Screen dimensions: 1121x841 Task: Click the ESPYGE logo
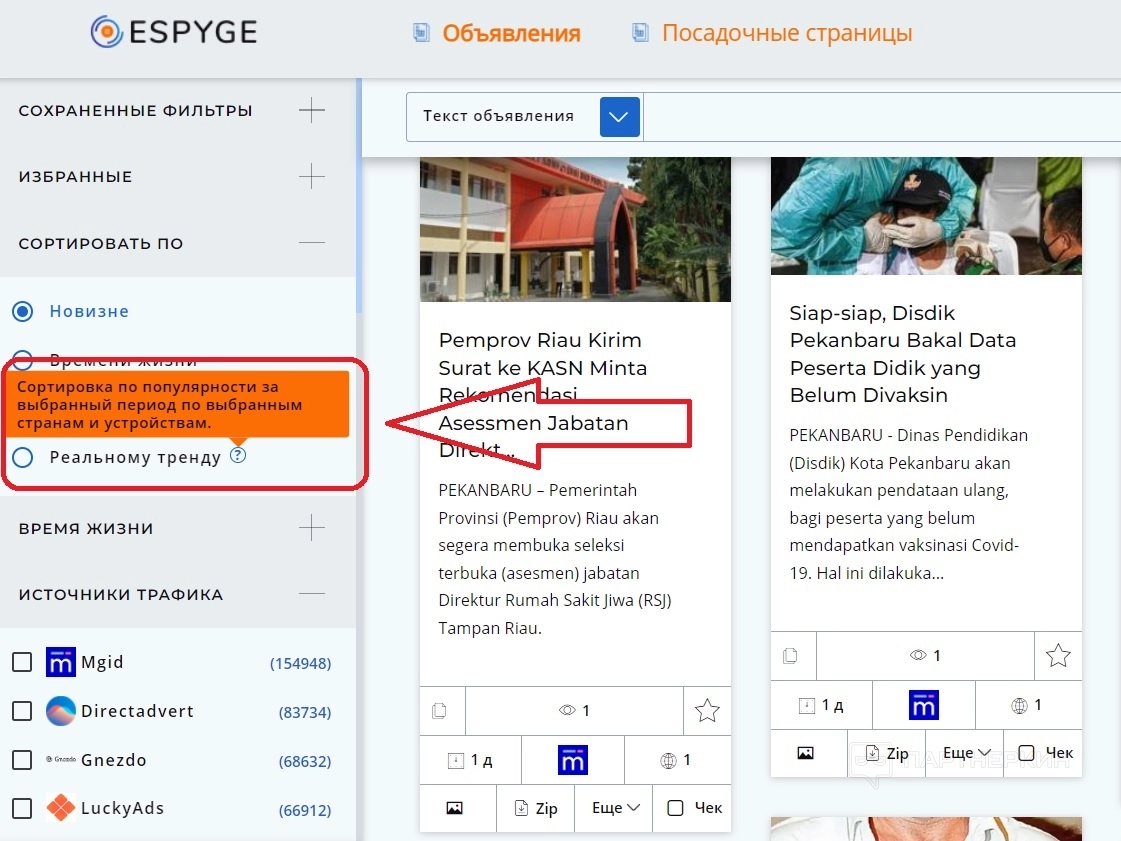[x=174, y=32]
